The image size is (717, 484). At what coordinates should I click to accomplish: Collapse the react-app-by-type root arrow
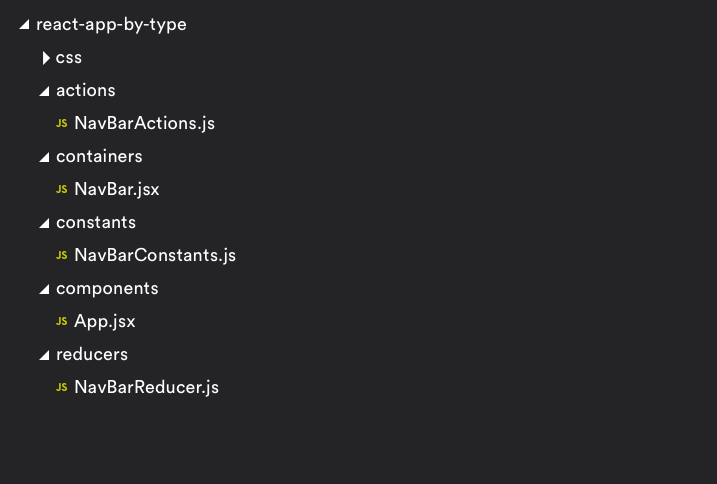pyautogui.click(x=25, y=25)
